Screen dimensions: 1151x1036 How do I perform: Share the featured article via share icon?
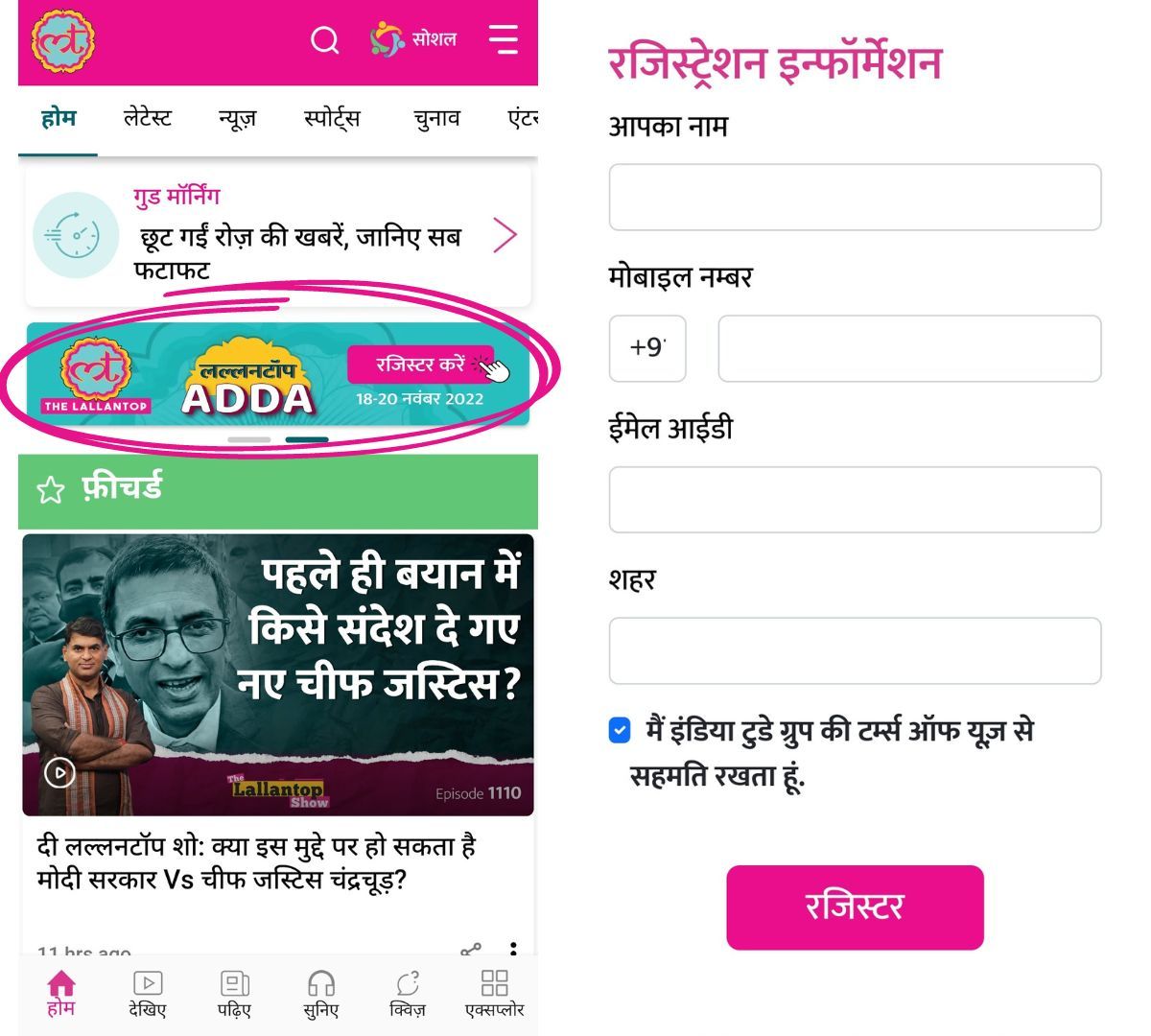point(470,950)
